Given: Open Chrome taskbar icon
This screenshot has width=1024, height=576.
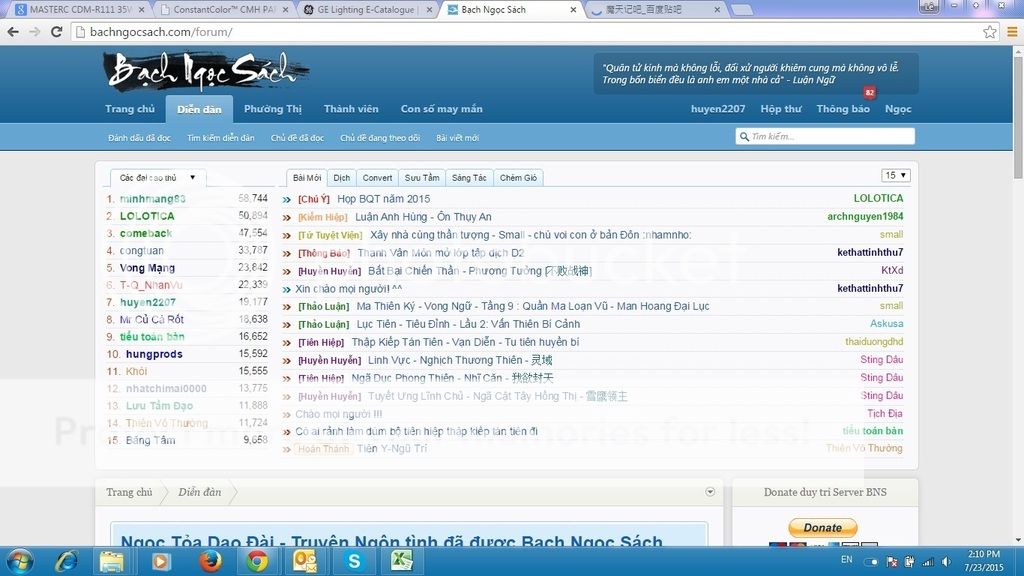Looking at the screenshot, I should [257, 562].
